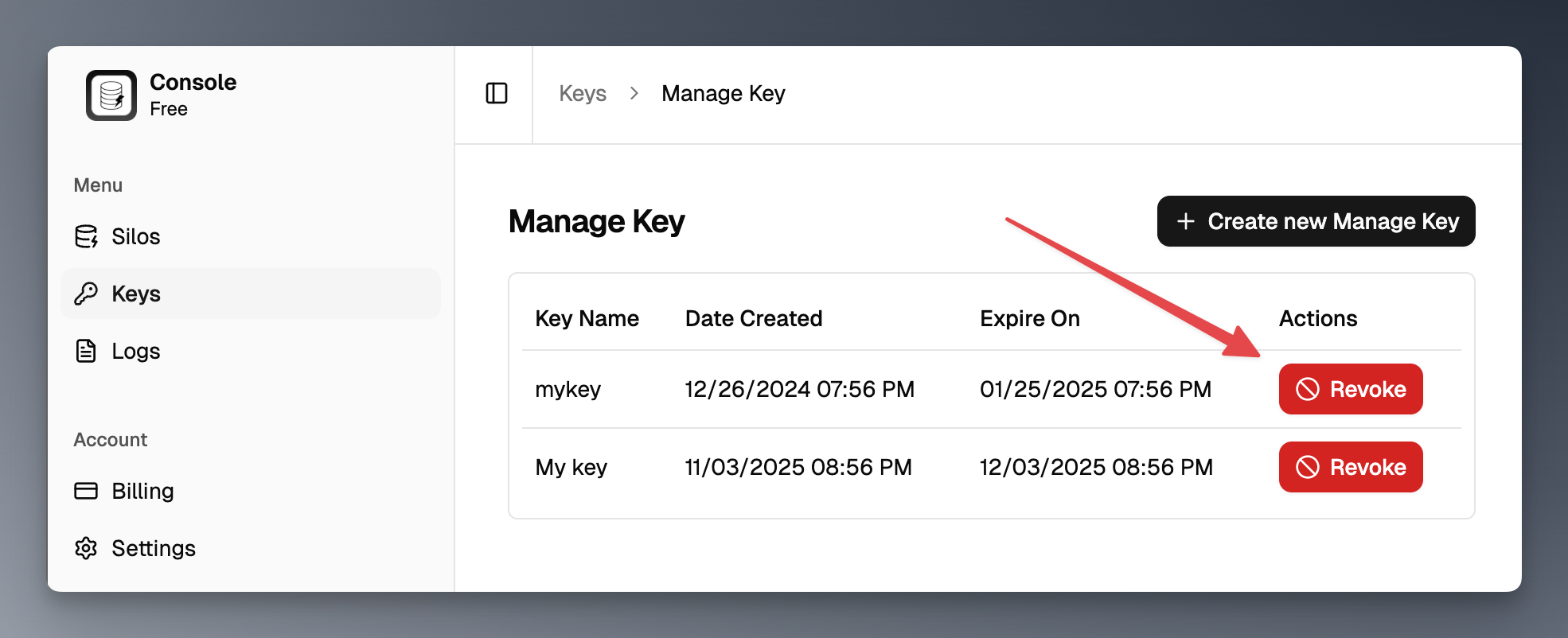Image resolution: width=1568 pixels, height=638 pixels.
Task: Click the Date Created column header
Action: [754, 318]
